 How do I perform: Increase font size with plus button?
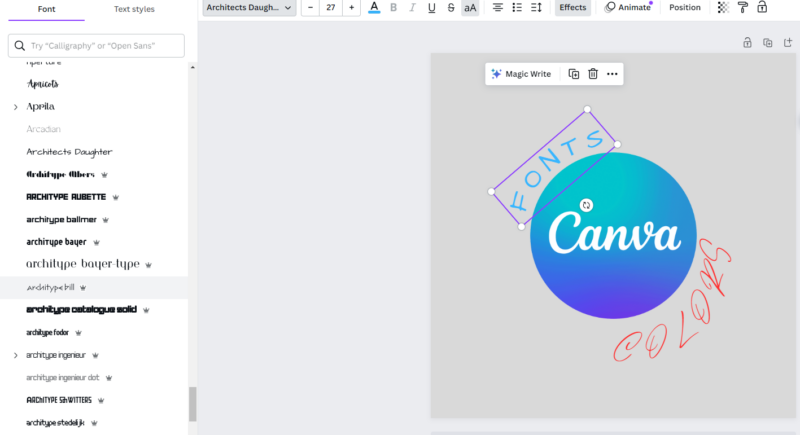pyautogui.click(x=352, y=8)
